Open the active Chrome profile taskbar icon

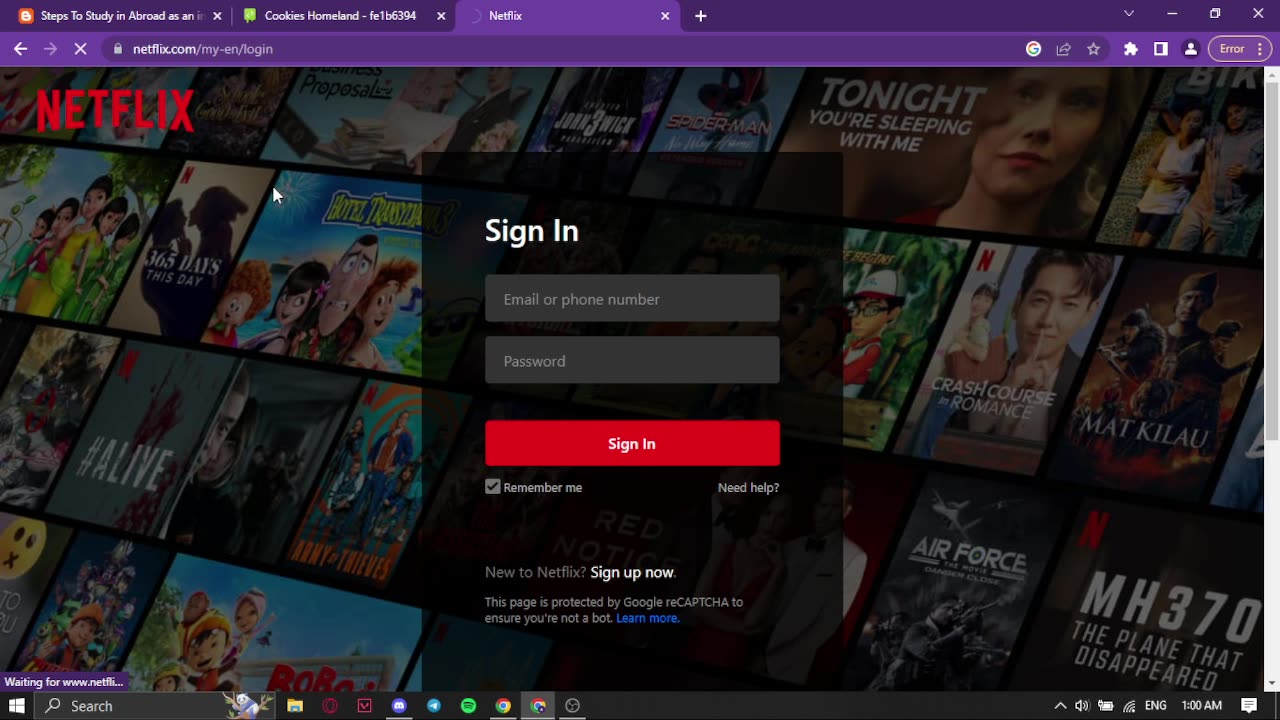(538, 706)
